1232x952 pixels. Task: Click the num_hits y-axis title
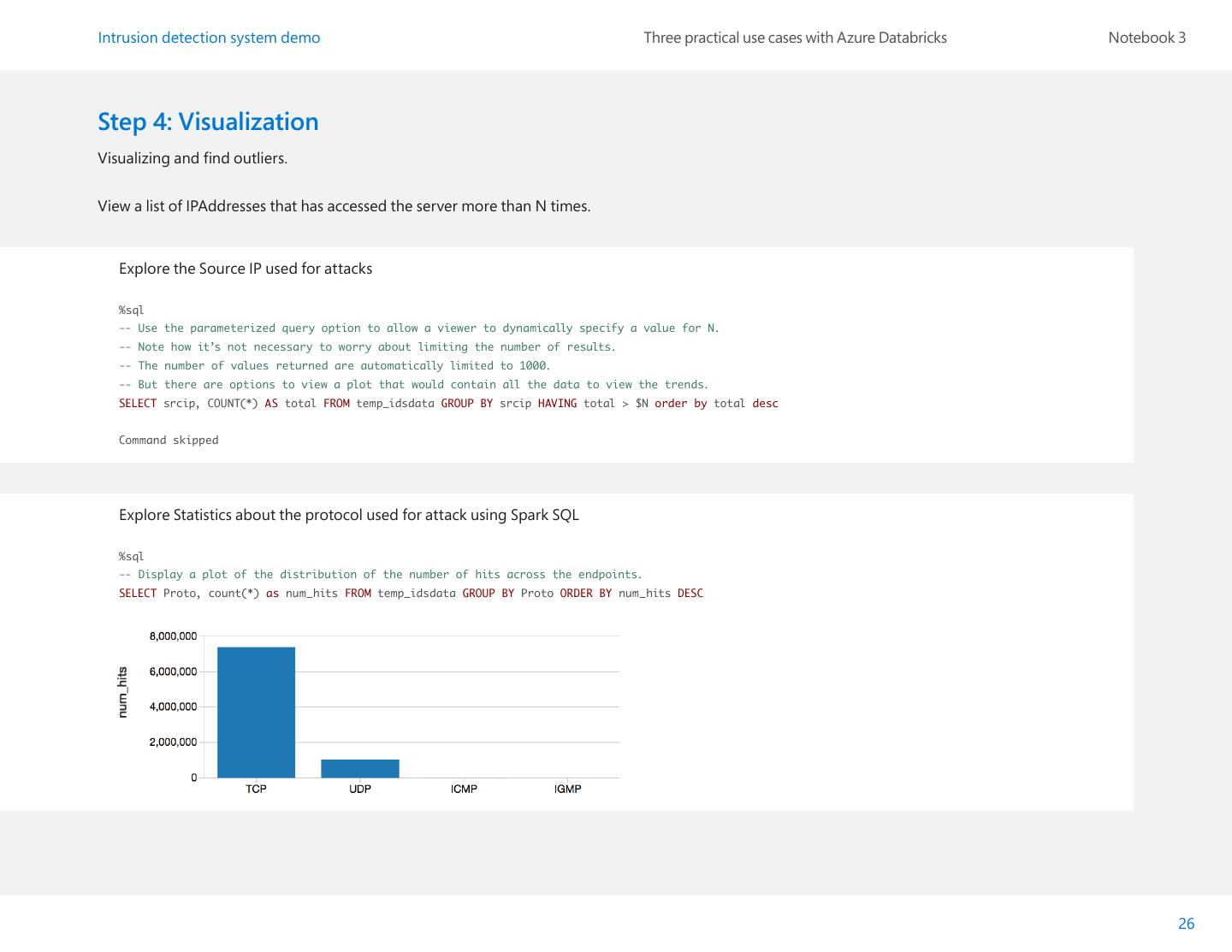tap(122, 692)
